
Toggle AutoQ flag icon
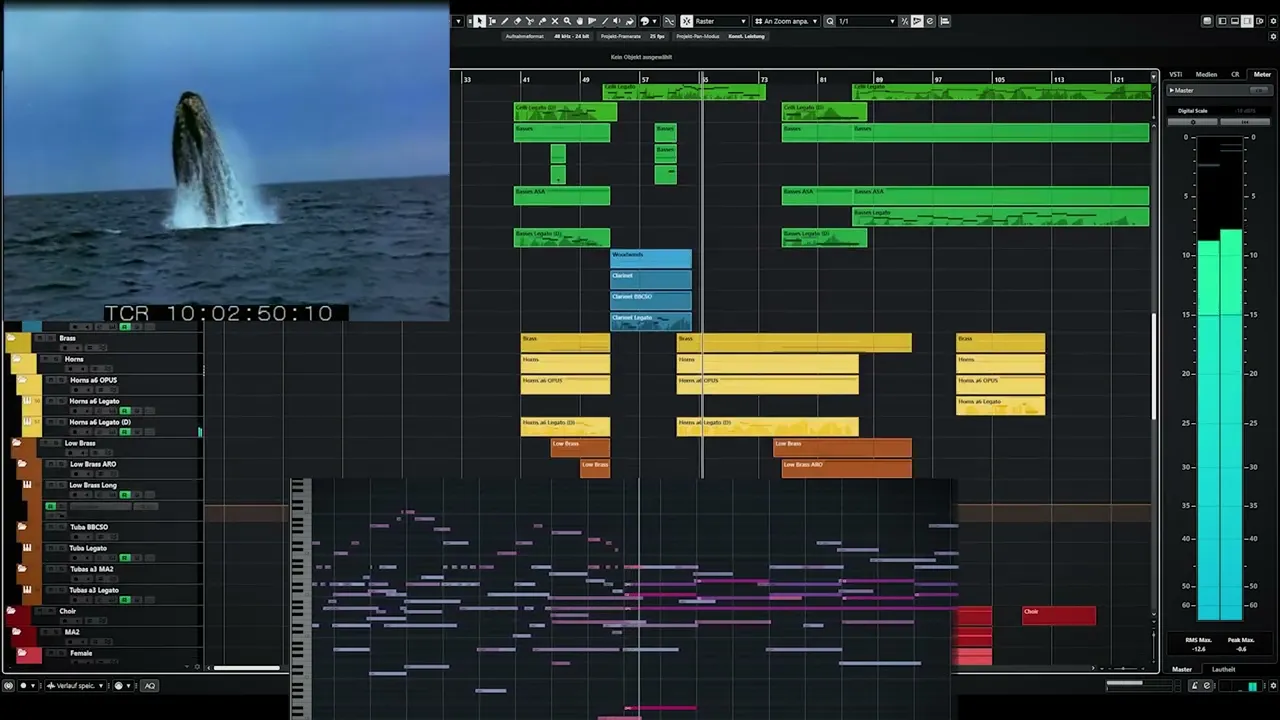(x=917, y=21)
